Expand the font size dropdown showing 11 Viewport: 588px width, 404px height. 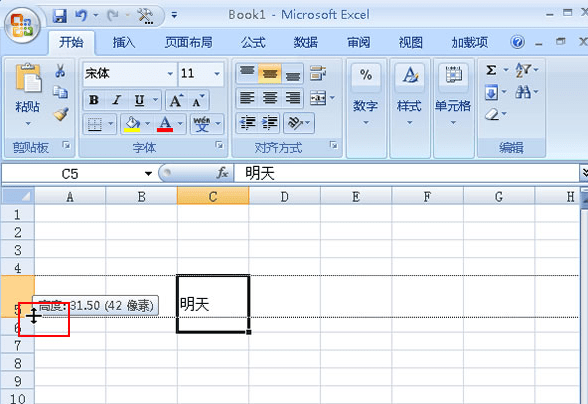[x=217, y=74]
